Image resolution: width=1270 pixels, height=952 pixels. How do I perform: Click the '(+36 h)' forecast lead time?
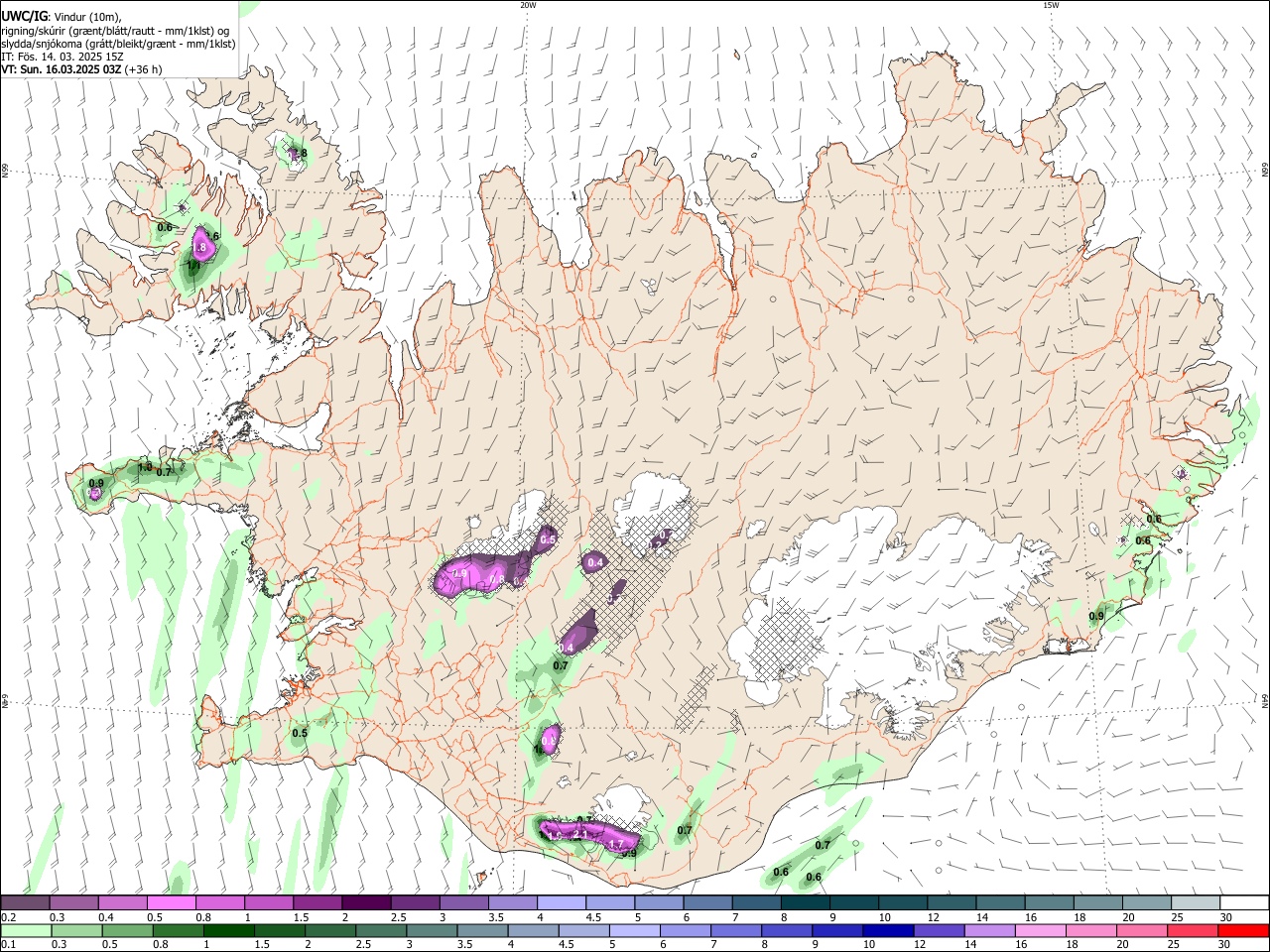click(x=144, y=69)
